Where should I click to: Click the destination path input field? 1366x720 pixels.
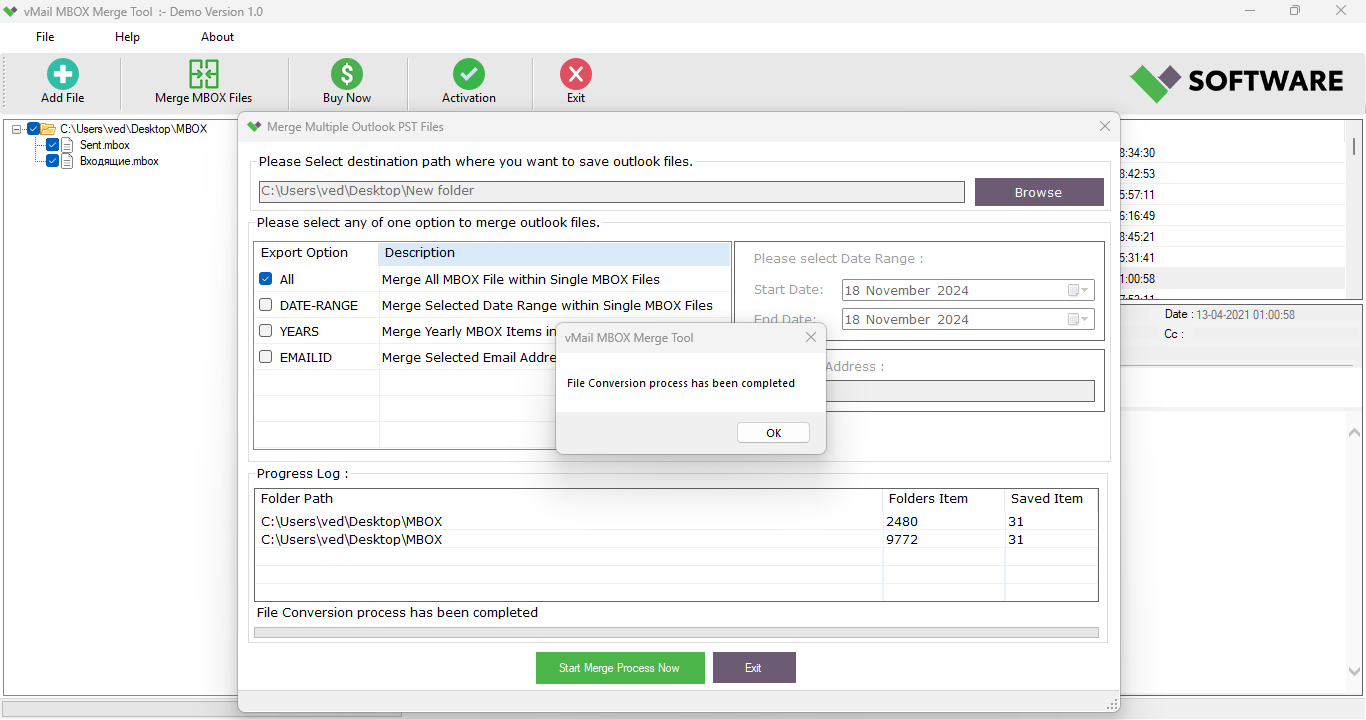(612, 192)
